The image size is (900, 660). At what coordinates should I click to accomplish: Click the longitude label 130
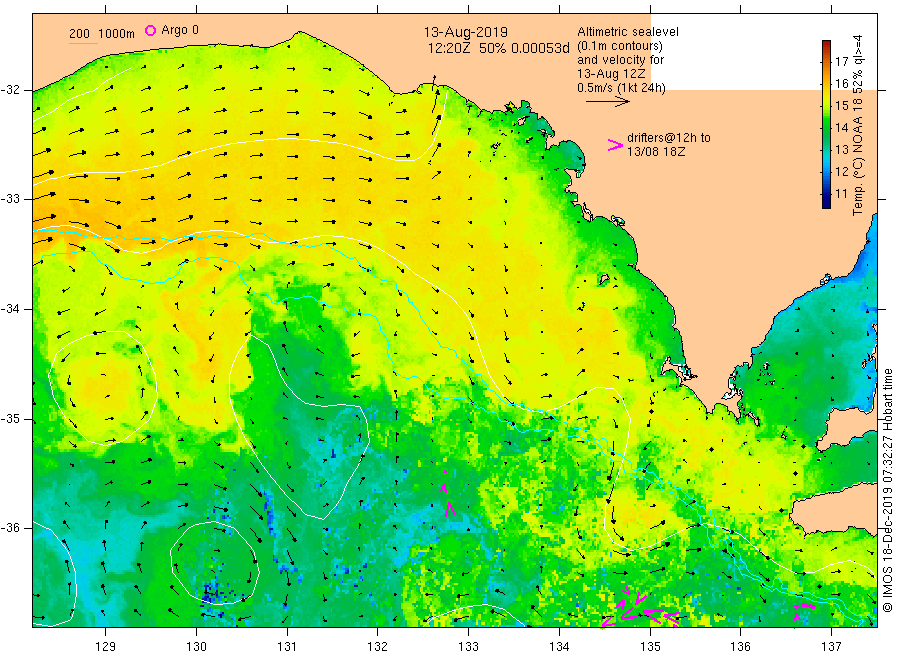(x=196, y=647)
